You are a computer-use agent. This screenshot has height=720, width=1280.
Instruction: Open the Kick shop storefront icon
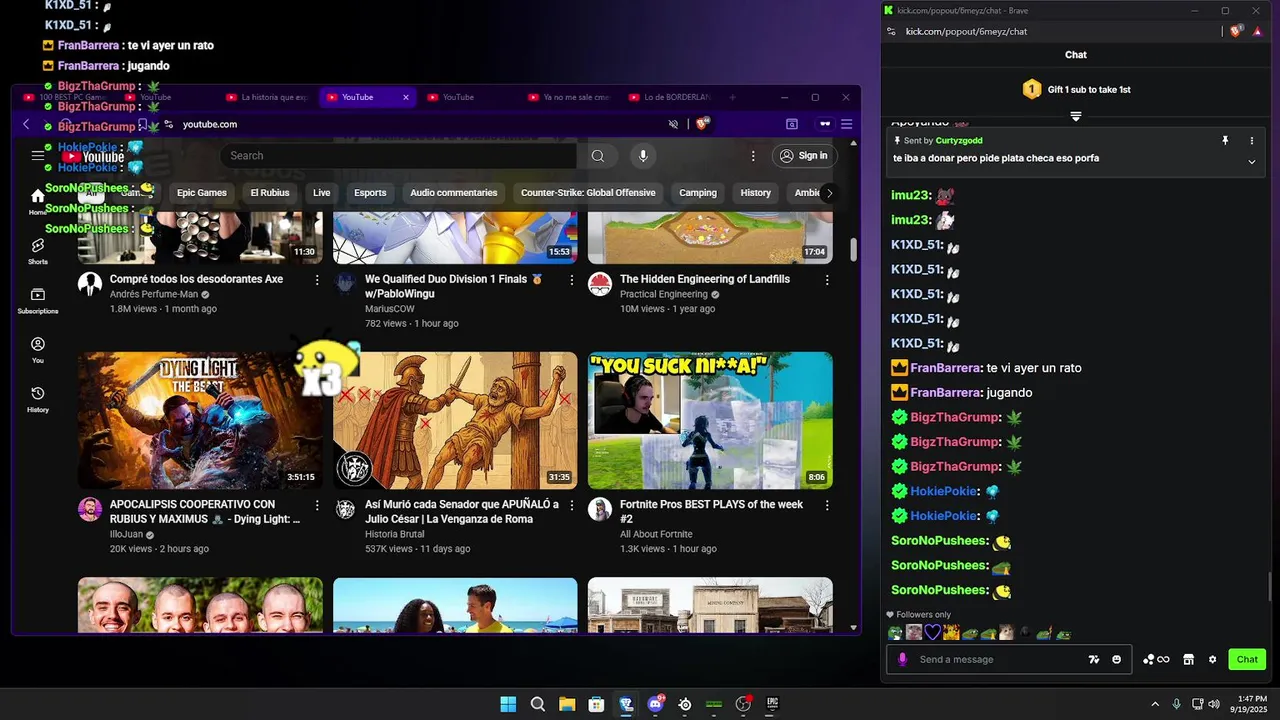pyautogui.click(x=1189, y=660)
